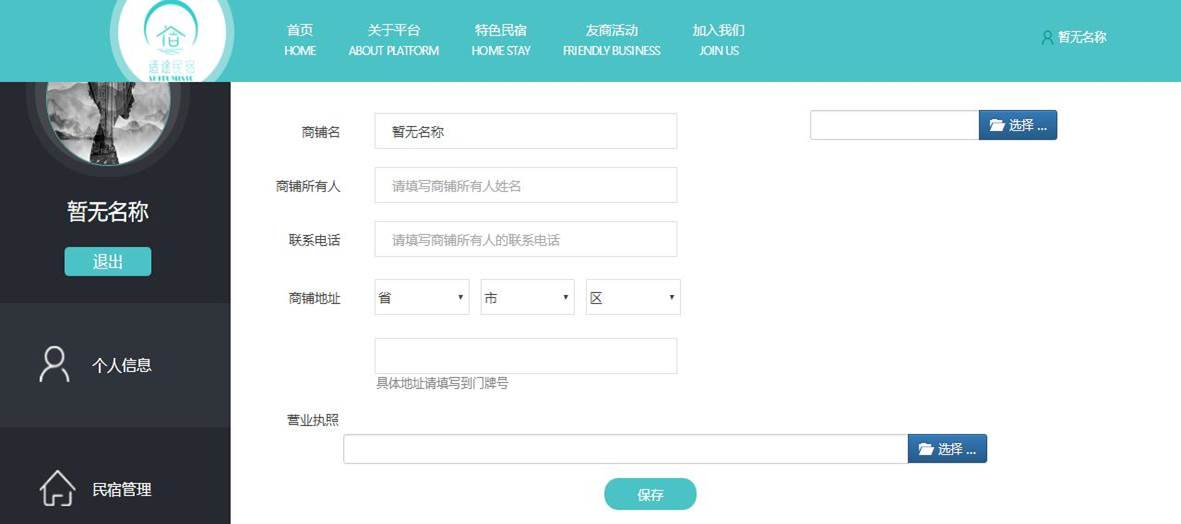Navigate to 特色民宿 HOME STAY
The width and height of the screenshot is (1181, 524).
coord(501,40)
